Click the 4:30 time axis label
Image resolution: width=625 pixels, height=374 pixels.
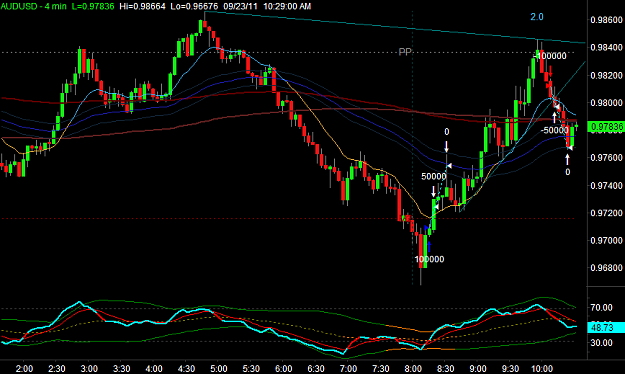pyautogui.click(x=186, y=368)
